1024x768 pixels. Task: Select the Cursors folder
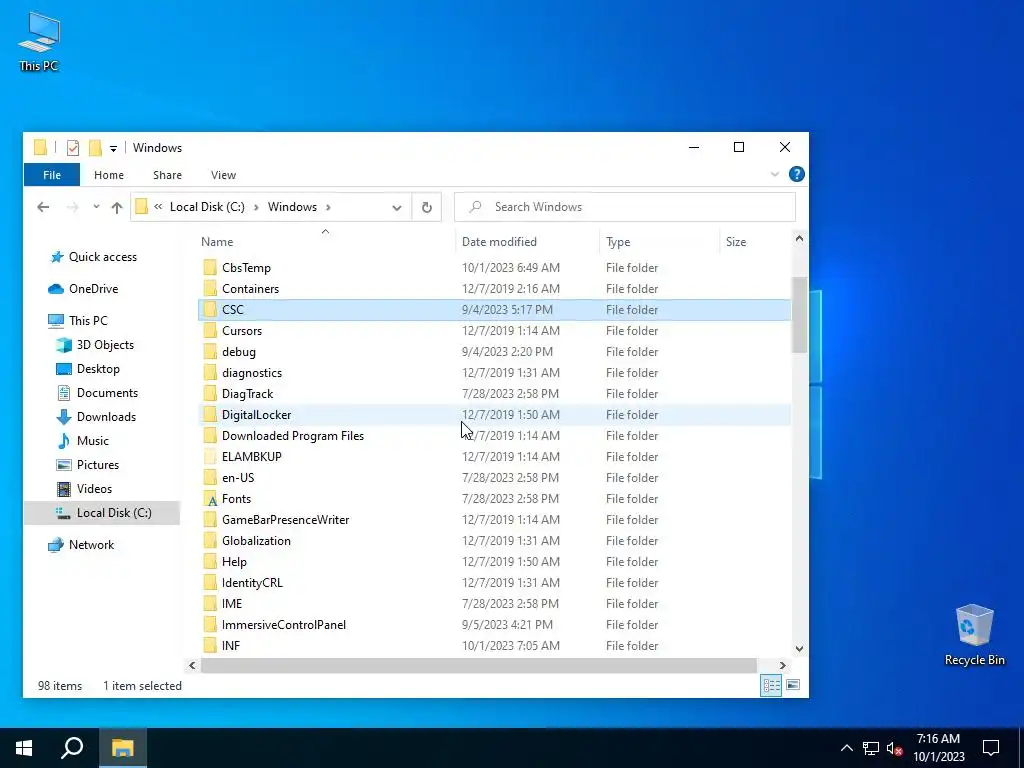494,330
